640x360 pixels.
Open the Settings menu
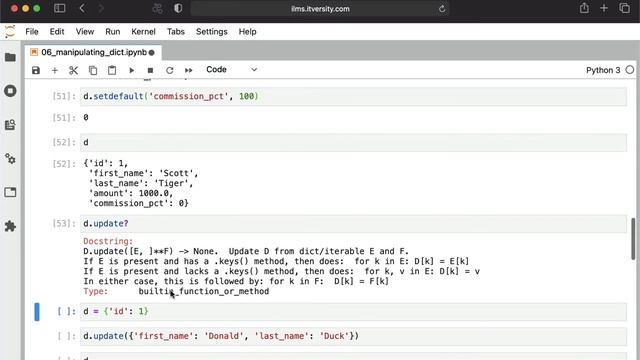211,31
